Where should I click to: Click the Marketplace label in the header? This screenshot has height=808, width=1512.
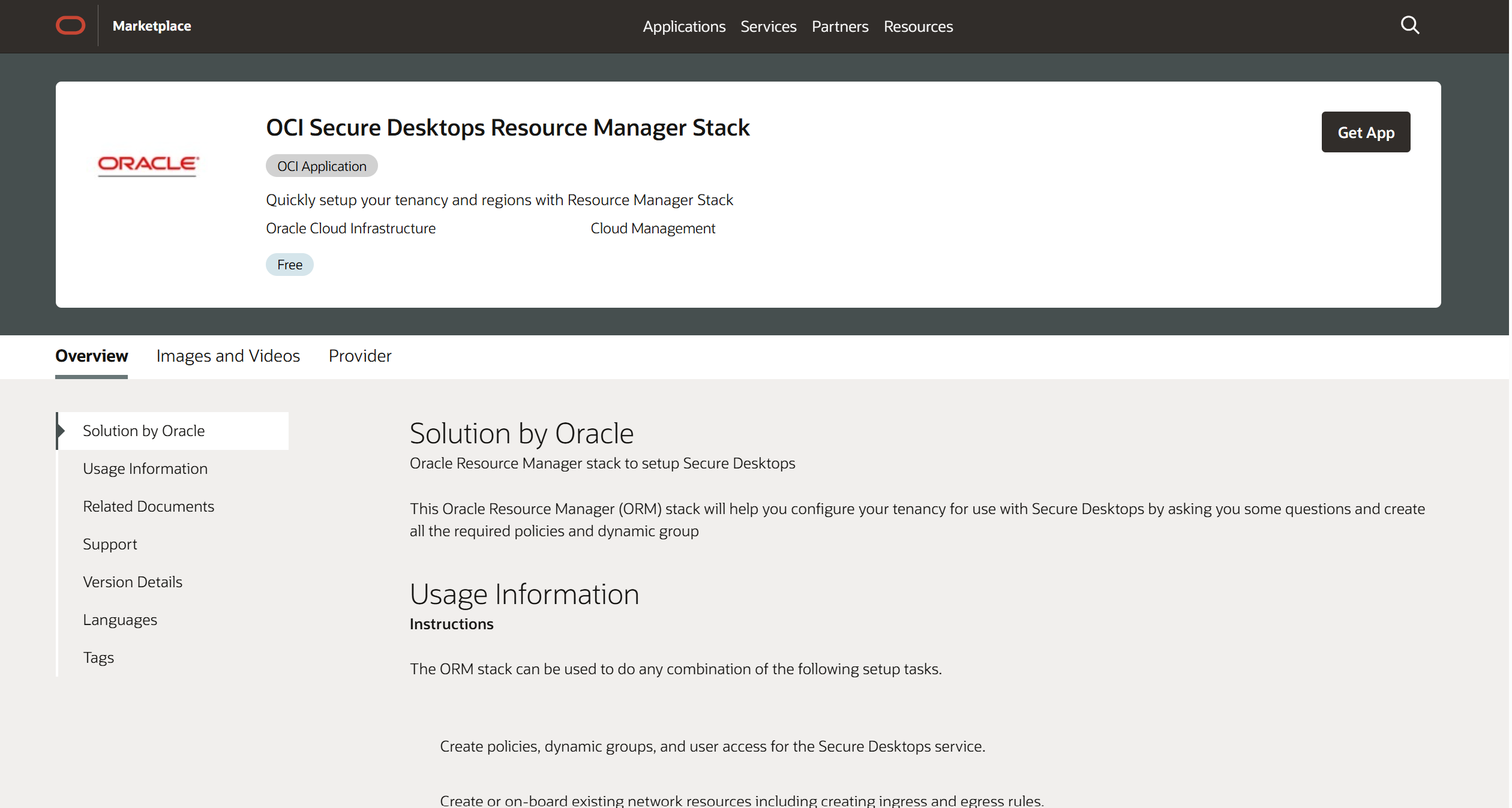(151, 26)
